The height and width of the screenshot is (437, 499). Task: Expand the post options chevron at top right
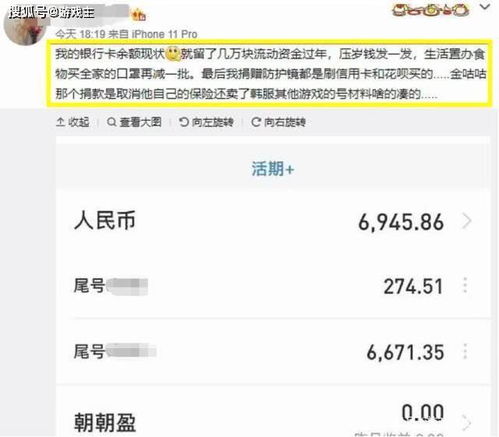(485, 7)
